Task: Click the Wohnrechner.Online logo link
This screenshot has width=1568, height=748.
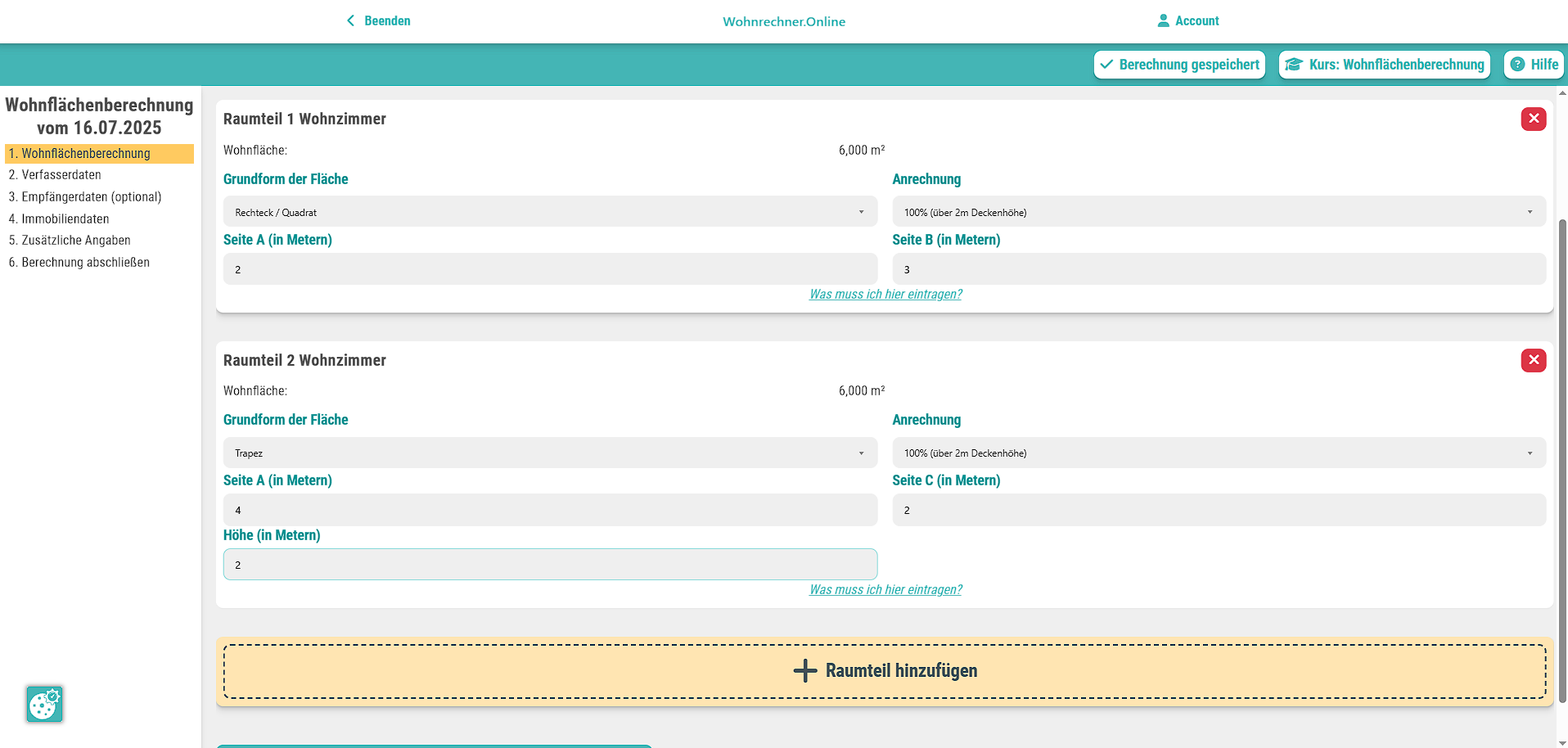Action: pyautogui.click(x=784, y=21)
